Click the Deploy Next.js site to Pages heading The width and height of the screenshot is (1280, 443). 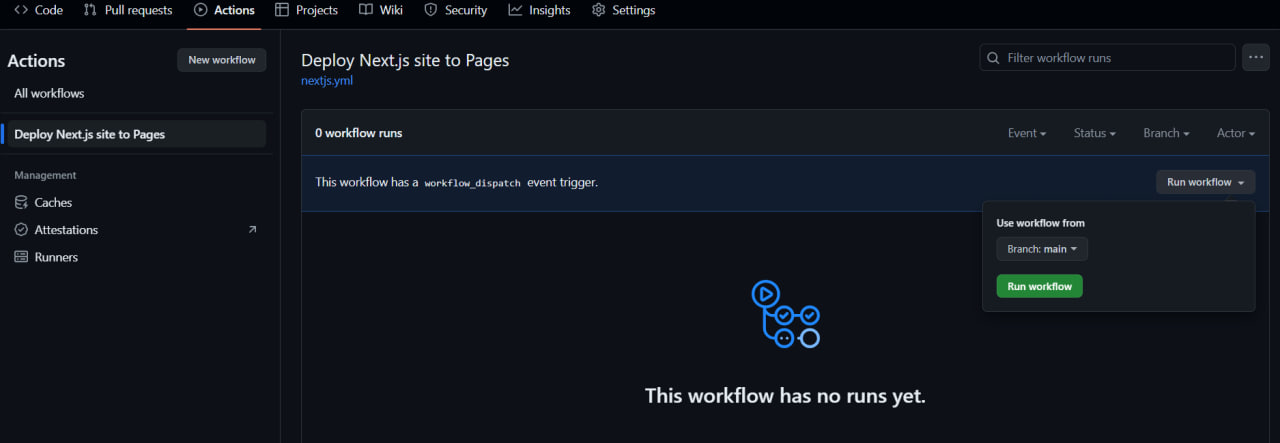tap(405, 60)
